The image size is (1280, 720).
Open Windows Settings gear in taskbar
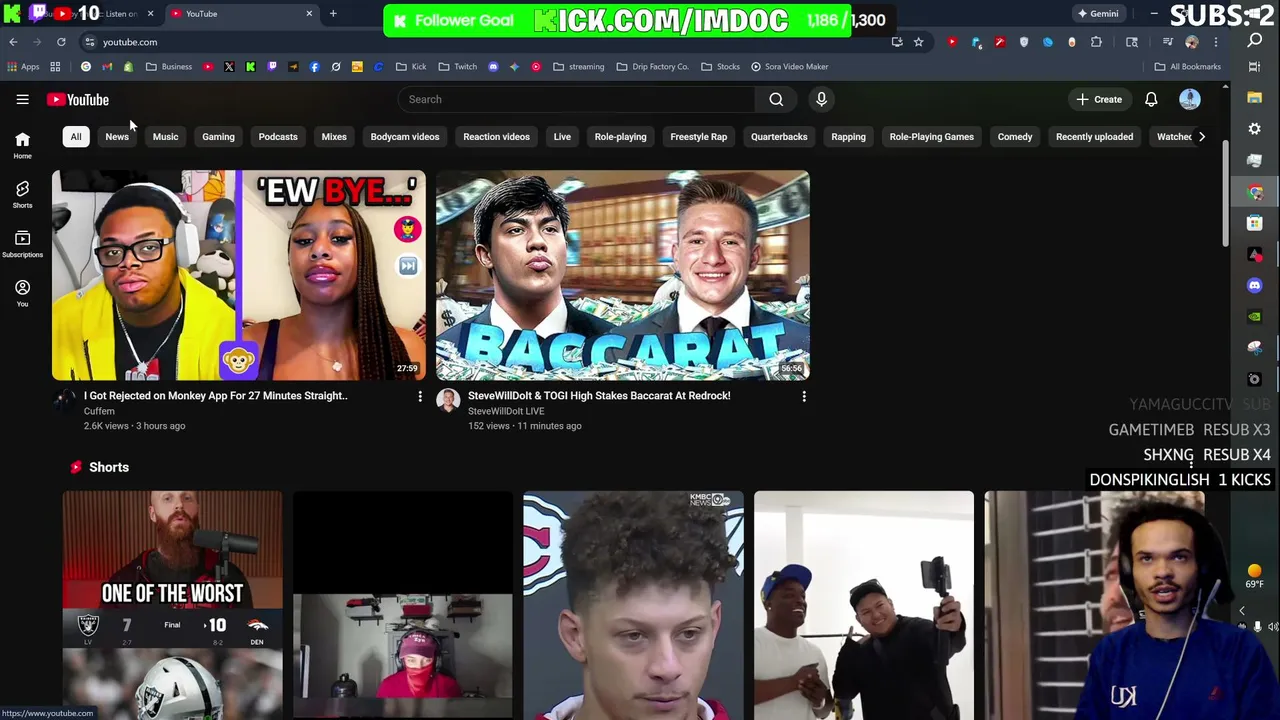[1255, 129]
